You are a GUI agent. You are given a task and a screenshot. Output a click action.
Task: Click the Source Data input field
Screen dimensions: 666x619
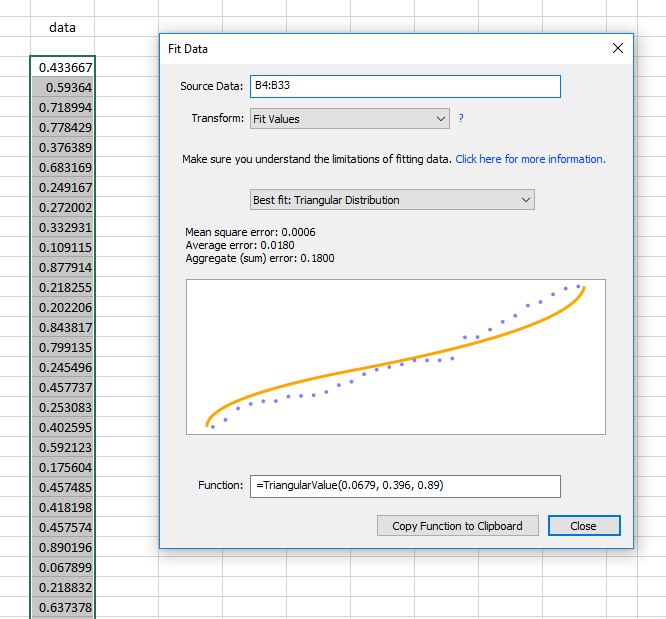click(x=404, y=86)
